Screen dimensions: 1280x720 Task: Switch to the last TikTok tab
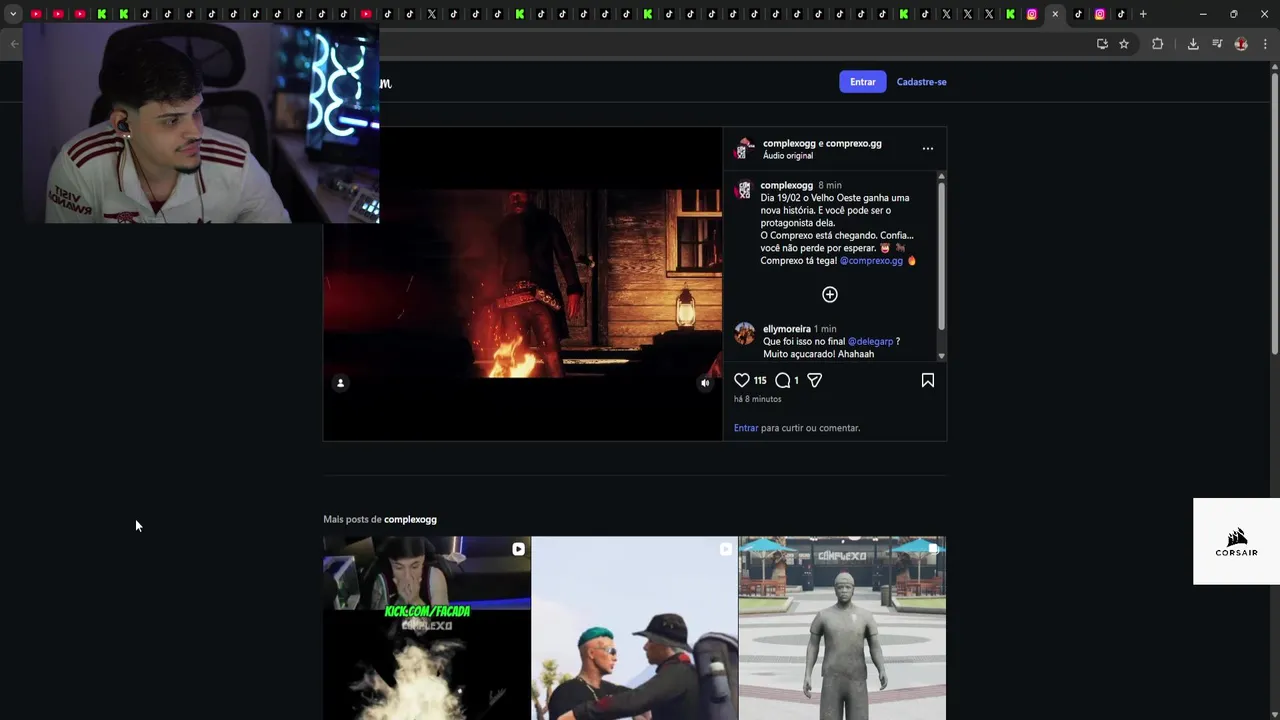point(1121,14)
